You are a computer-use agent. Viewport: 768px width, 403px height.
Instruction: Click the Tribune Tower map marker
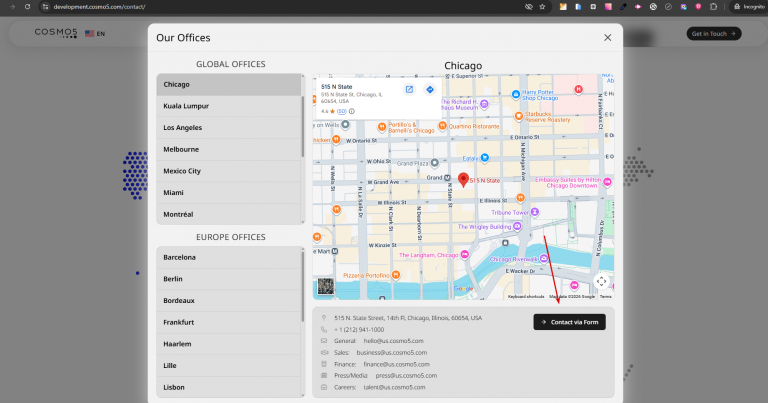[535, 212]
